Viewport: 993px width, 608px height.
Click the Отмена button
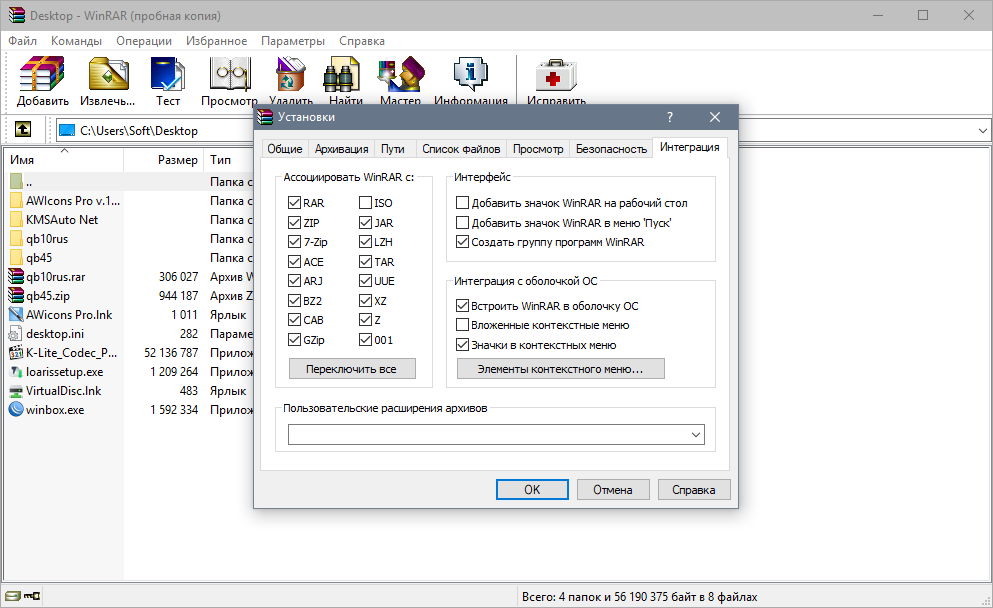point(612,490)
